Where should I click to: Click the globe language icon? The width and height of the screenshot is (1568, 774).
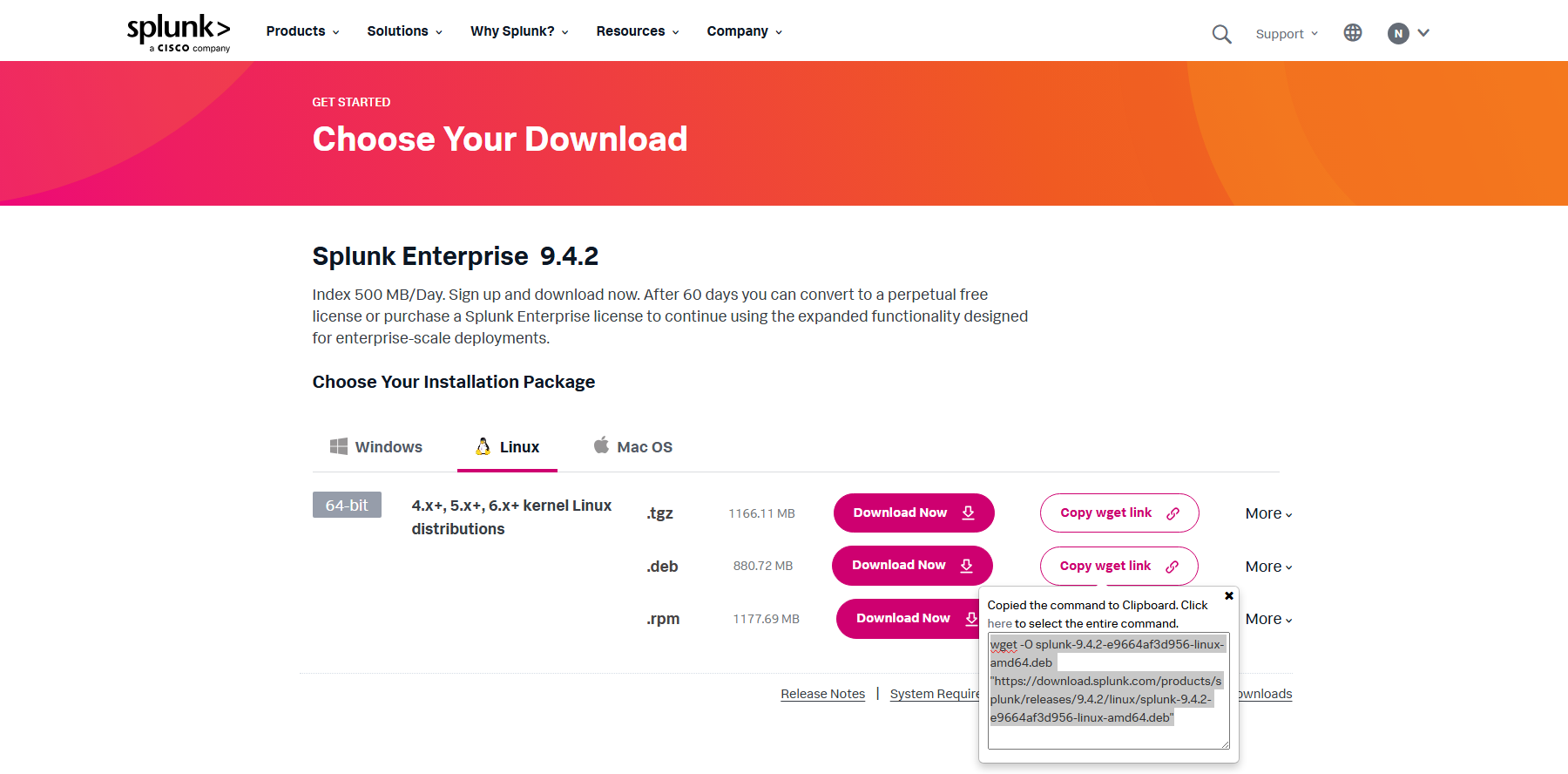click(x=1353, y=33)
